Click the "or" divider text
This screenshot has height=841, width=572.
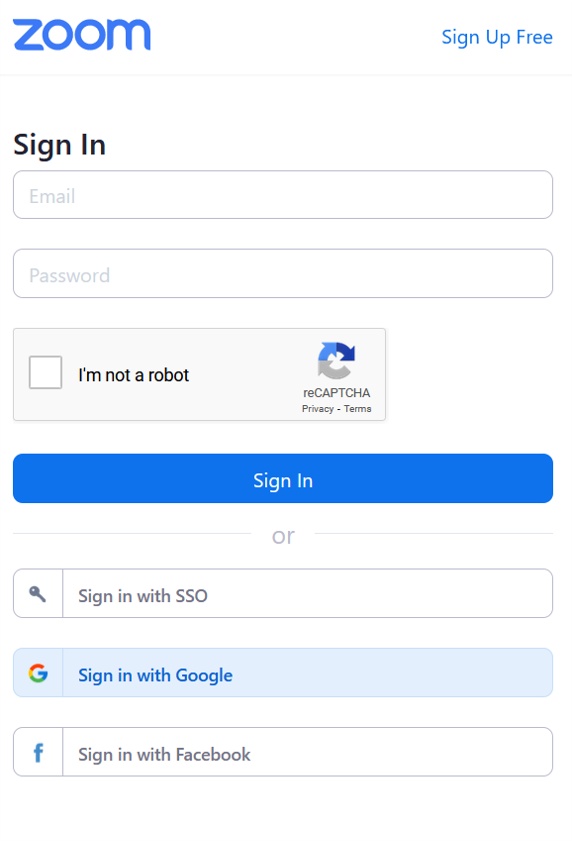[283, 535]
